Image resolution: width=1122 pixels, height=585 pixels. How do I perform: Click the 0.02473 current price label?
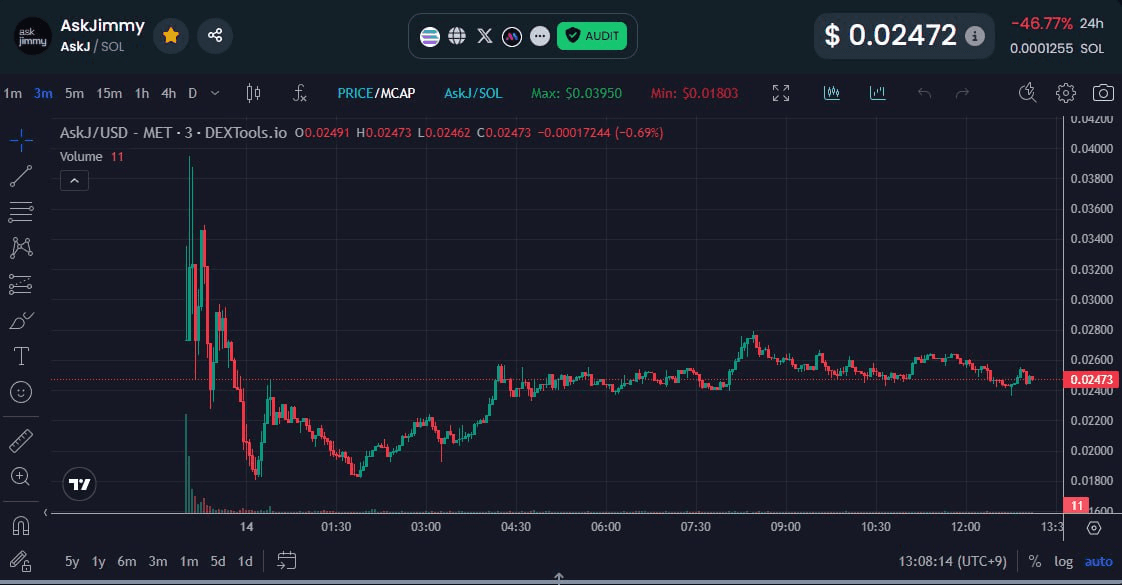tap(1091, 380)
